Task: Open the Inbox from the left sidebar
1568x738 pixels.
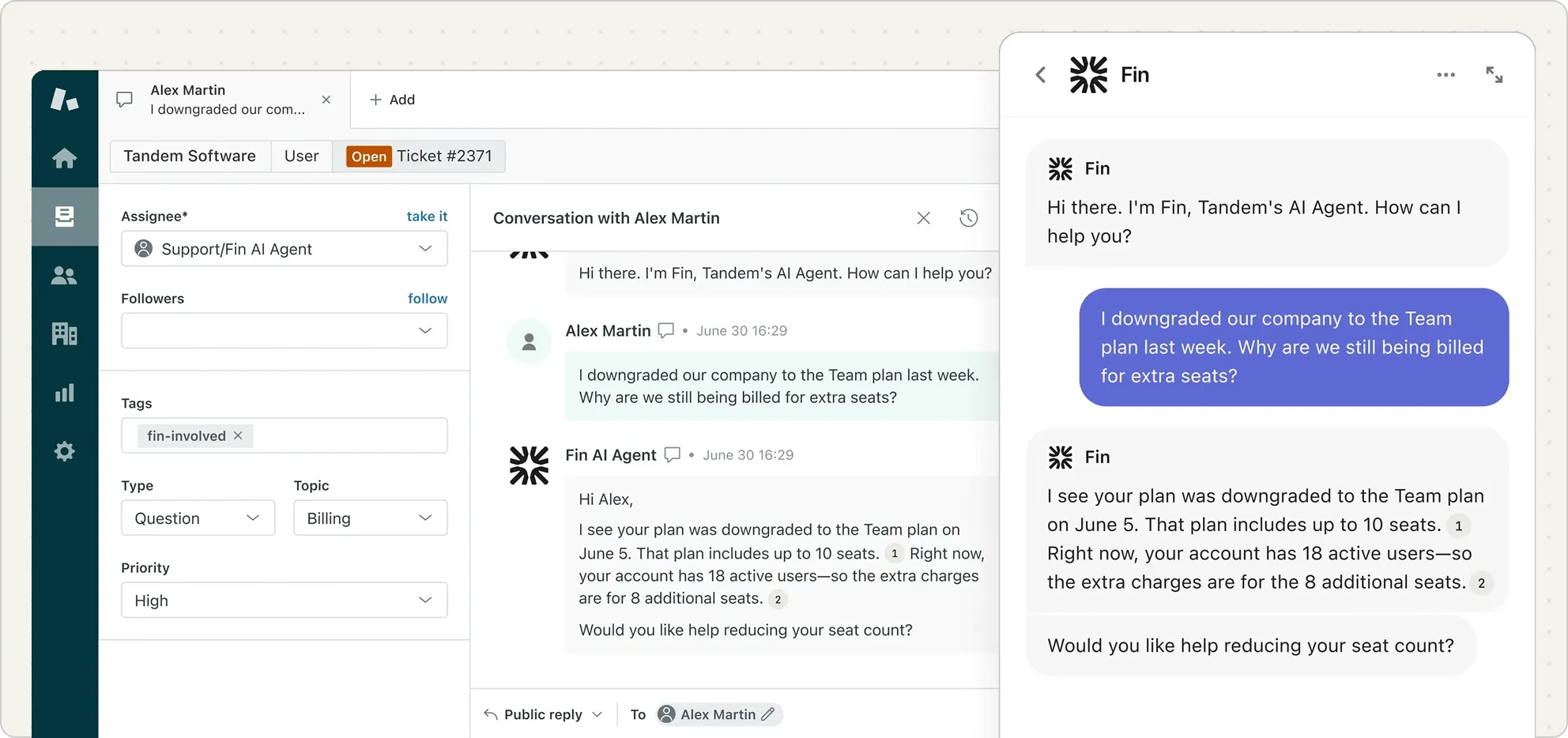Action: pos(64,216)
